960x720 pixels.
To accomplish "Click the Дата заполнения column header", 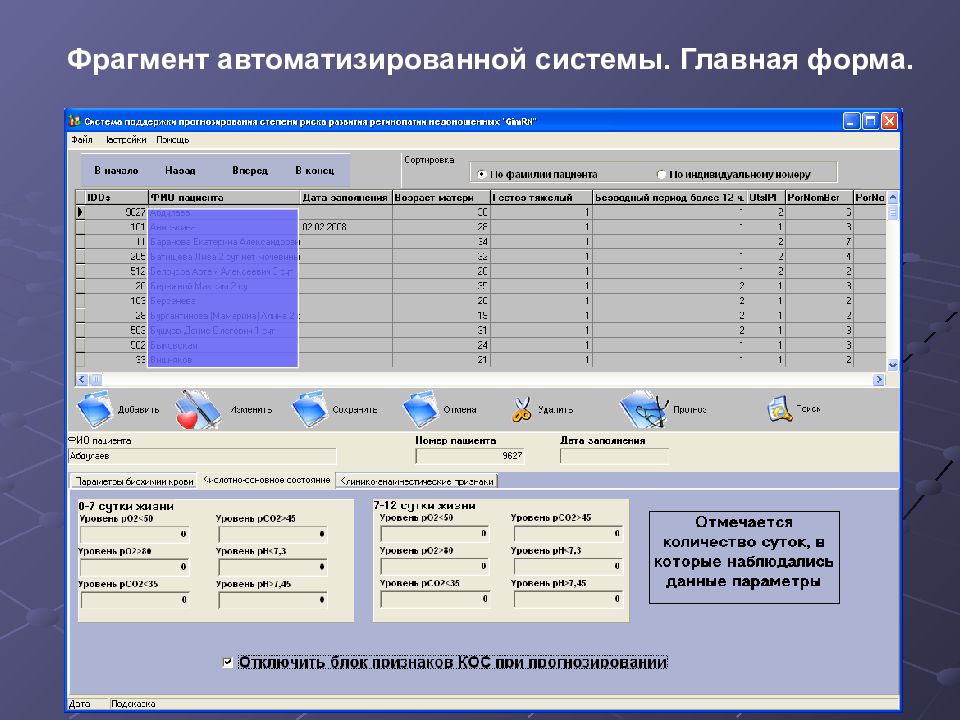I will (x=346, y=198).
